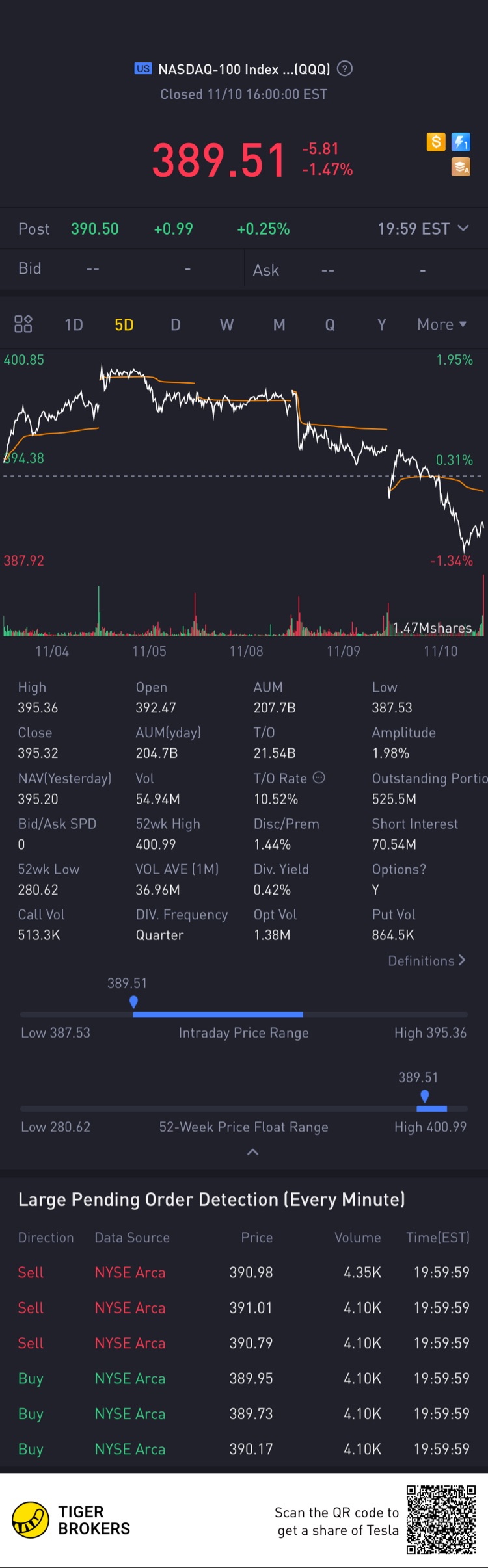The height and width of the screenshot is (1568, 488).
Task: Tap the Volume column header
Action: [358, 1238]
